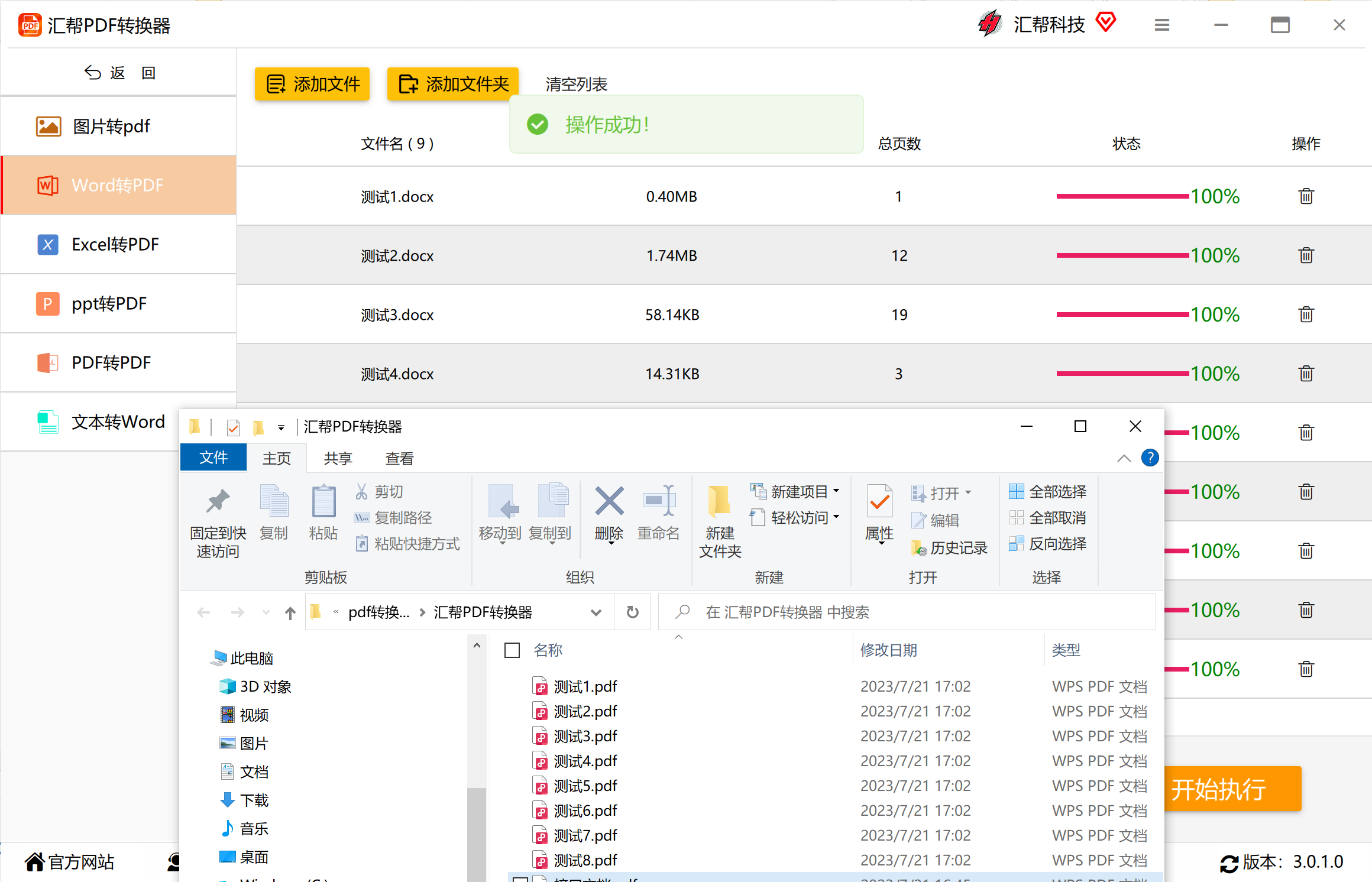
Task: Select ppt转PDF in the sidebar
Action: point(118,303)
